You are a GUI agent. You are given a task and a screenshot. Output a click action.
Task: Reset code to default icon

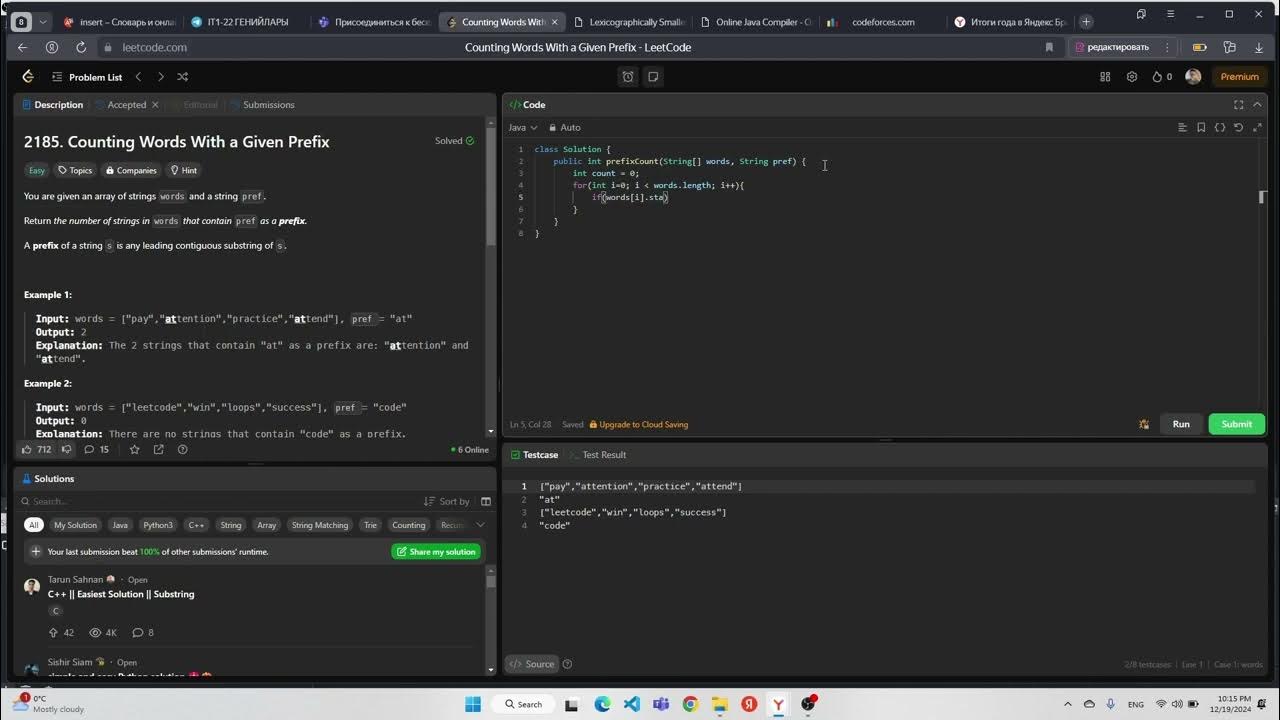coord(1238,128)
